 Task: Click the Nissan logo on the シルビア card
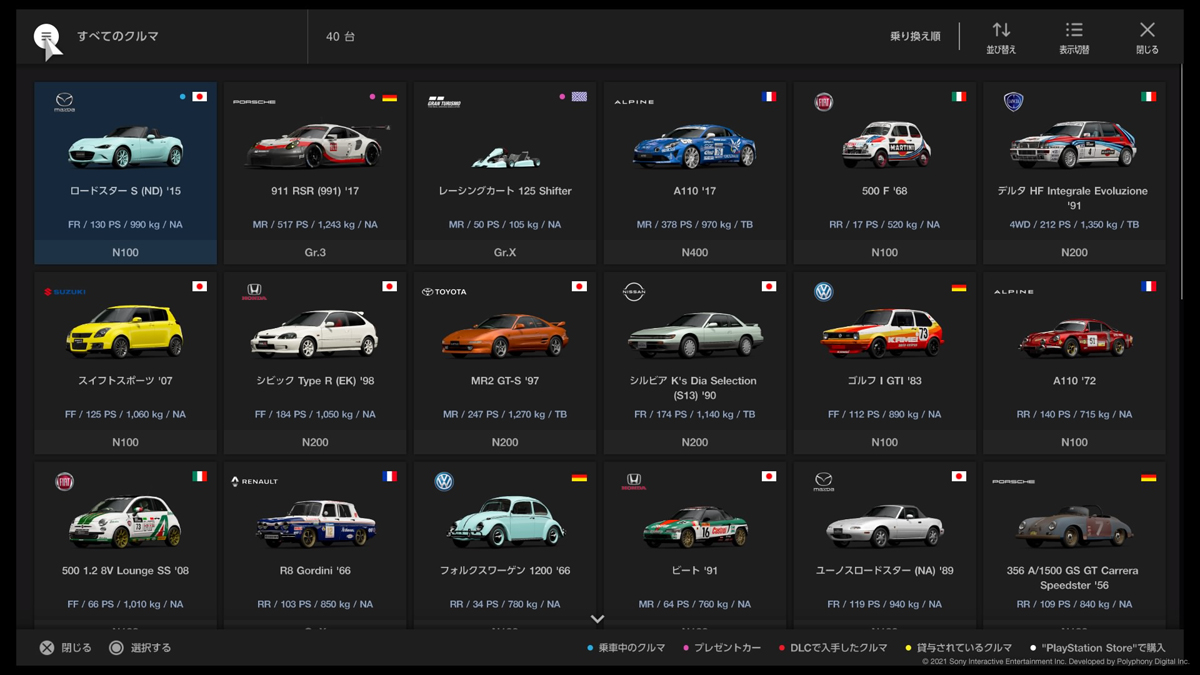[633, 292]
